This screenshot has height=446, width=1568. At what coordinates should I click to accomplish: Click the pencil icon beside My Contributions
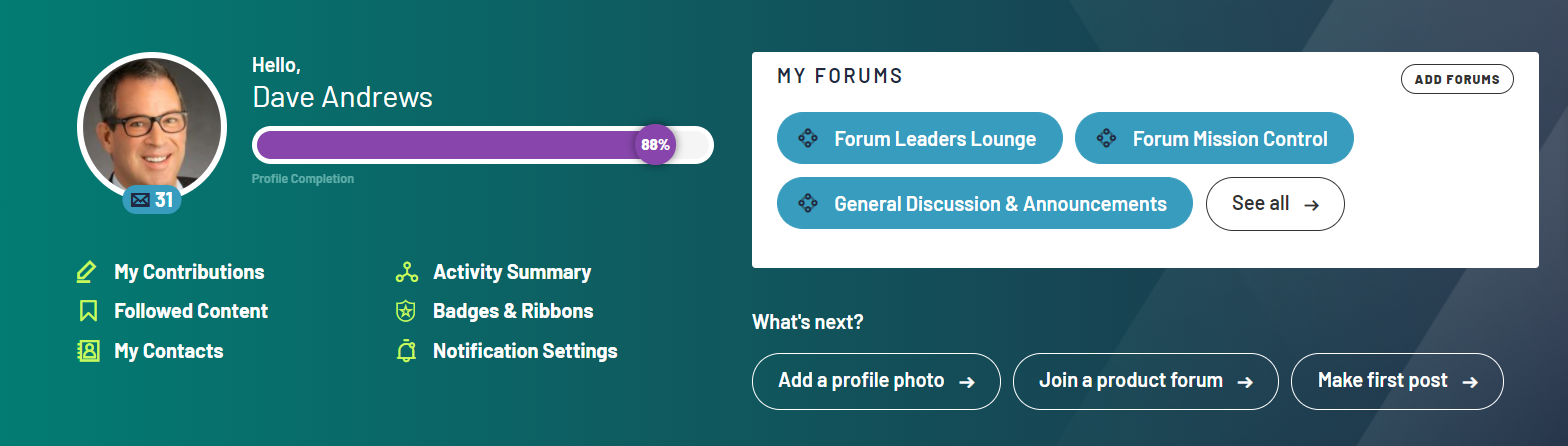tap(87, 272)
